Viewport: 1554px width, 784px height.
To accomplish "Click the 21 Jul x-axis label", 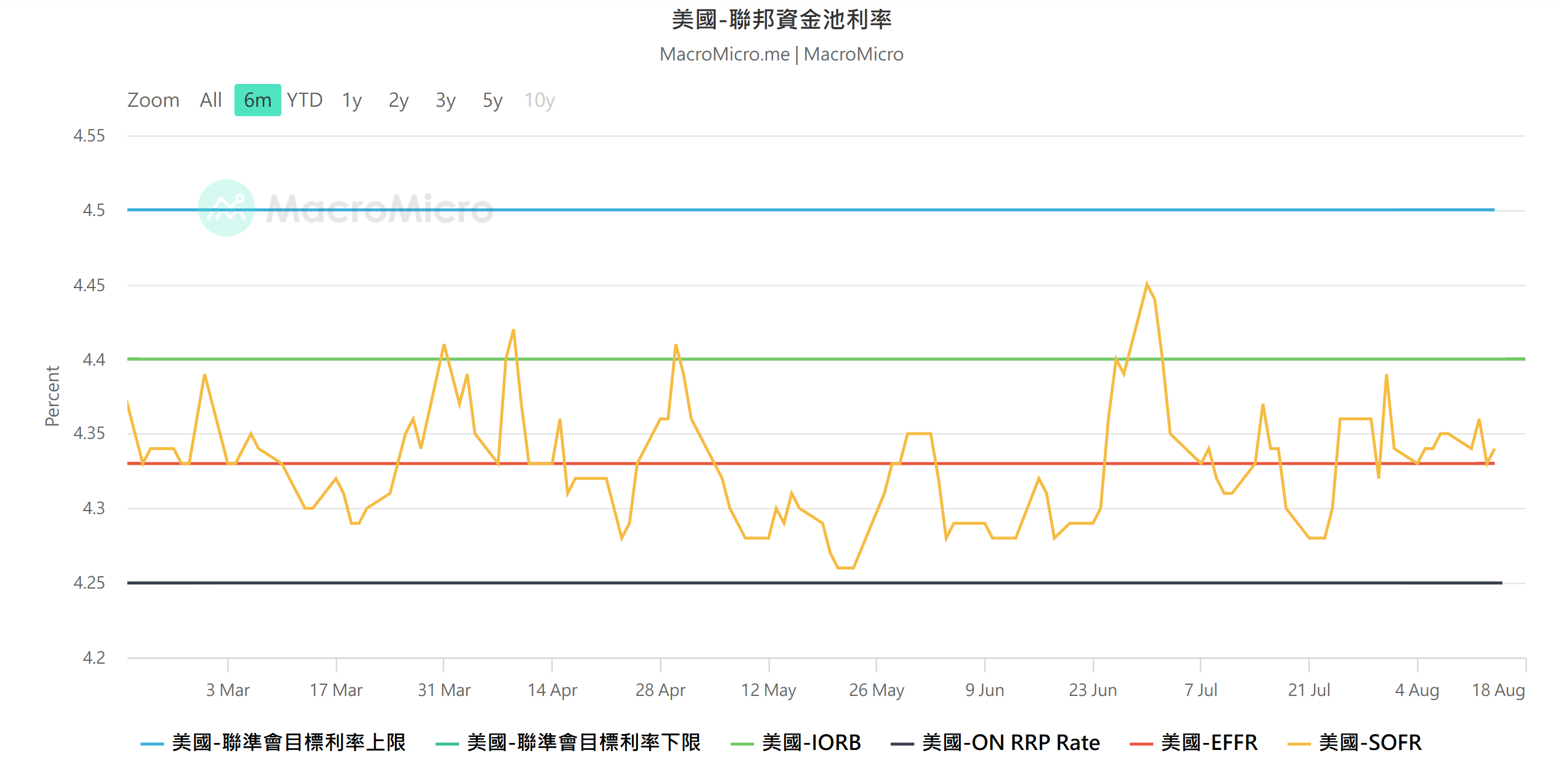I will click(1309, 690).
